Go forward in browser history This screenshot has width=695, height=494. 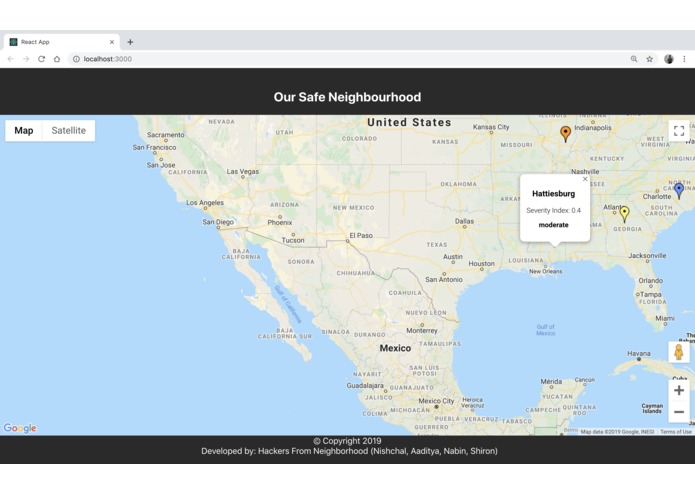coord(26,59)
